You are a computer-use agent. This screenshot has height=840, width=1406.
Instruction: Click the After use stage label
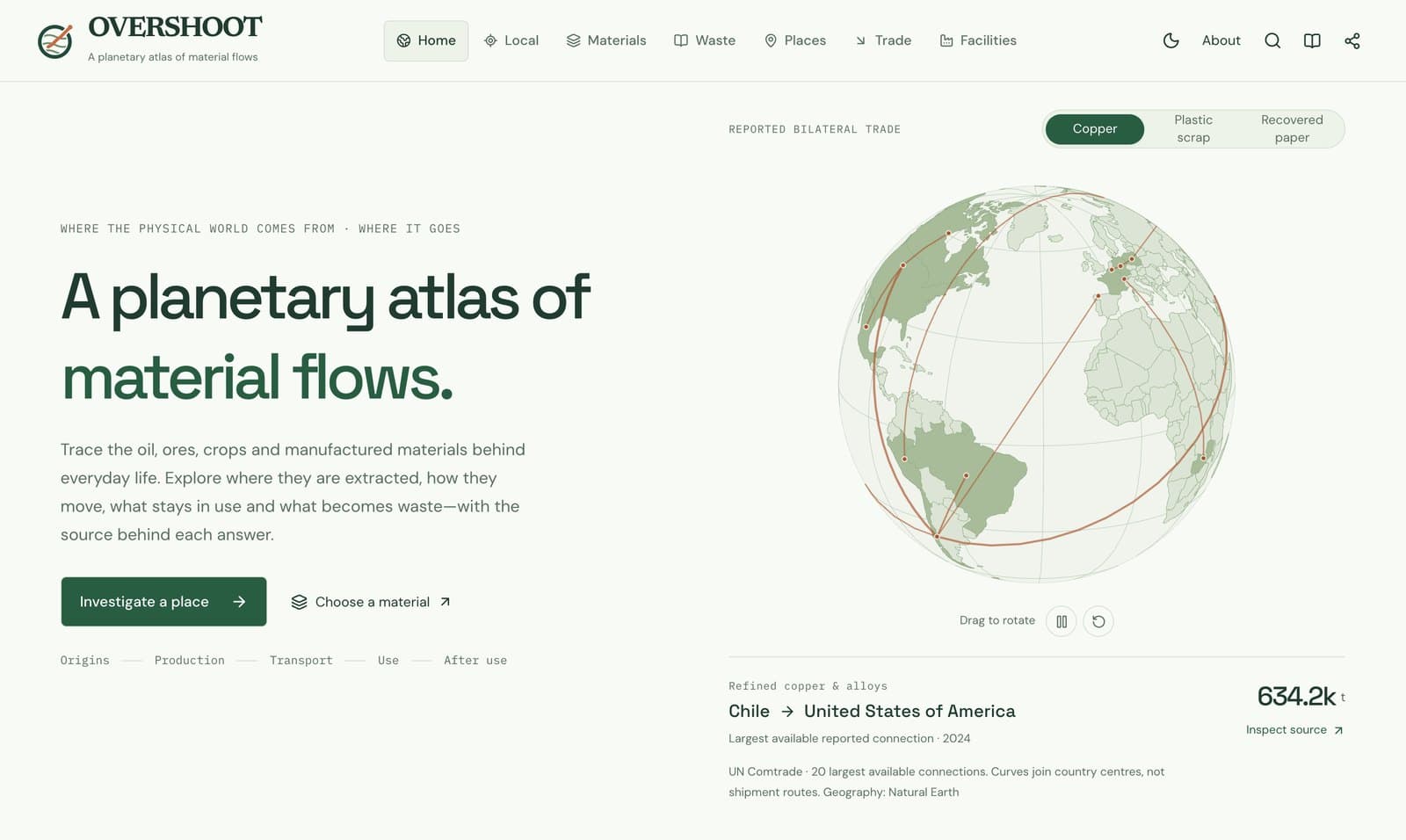pyautogui.click(x=475, y=661)
